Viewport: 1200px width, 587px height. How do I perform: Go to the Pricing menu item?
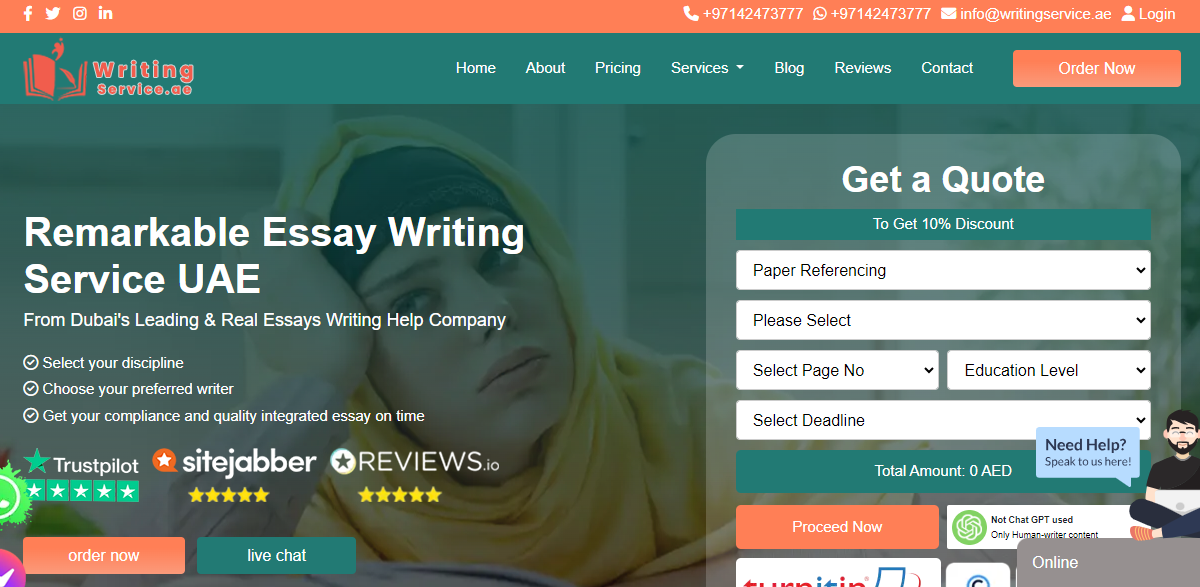pyautogui.click(x=618, y=68)
